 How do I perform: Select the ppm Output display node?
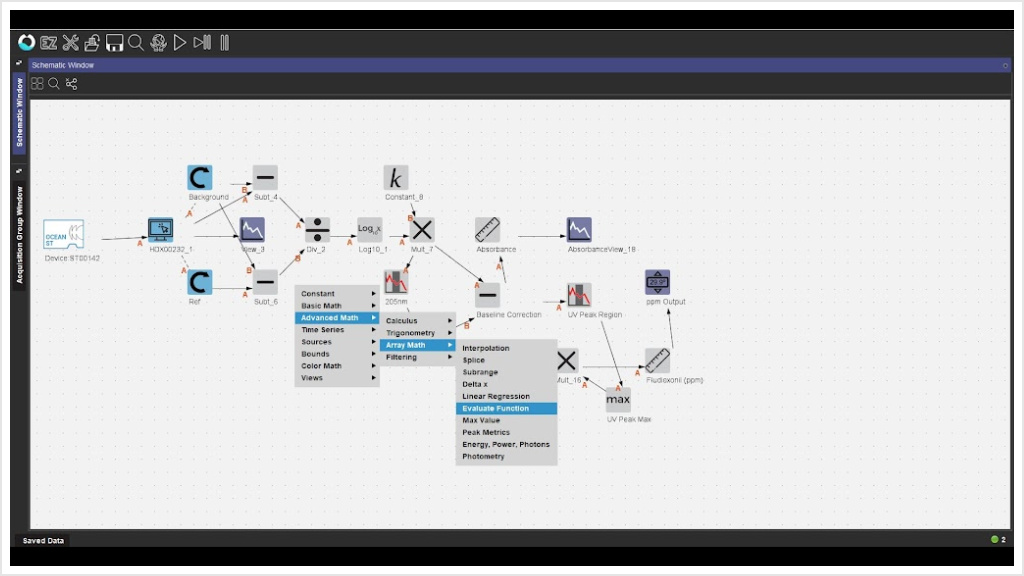(x=657, y=282)
